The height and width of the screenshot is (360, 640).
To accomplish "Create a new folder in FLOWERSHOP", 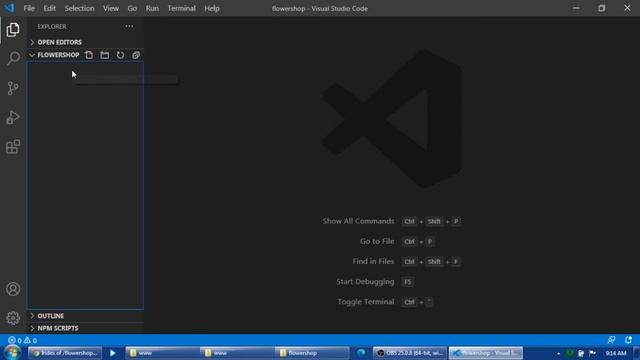I will click(104, 55).
